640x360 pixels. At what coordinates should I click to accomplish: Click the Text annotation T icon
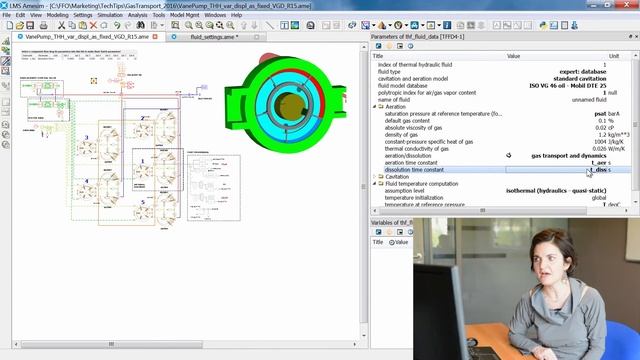pyautogui.click(x=284, y=25)
